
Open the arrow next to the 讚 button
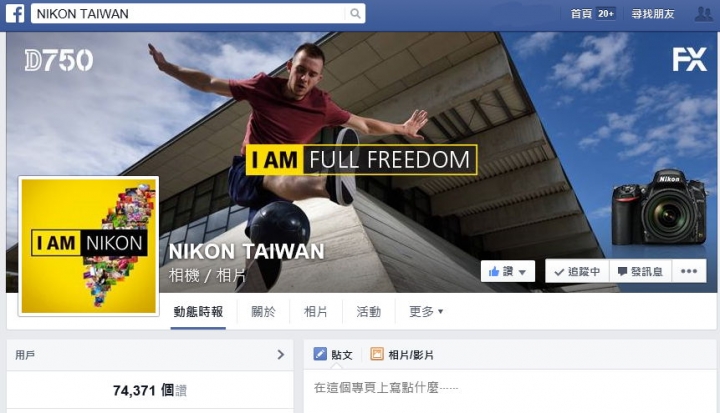click(522, 272)
